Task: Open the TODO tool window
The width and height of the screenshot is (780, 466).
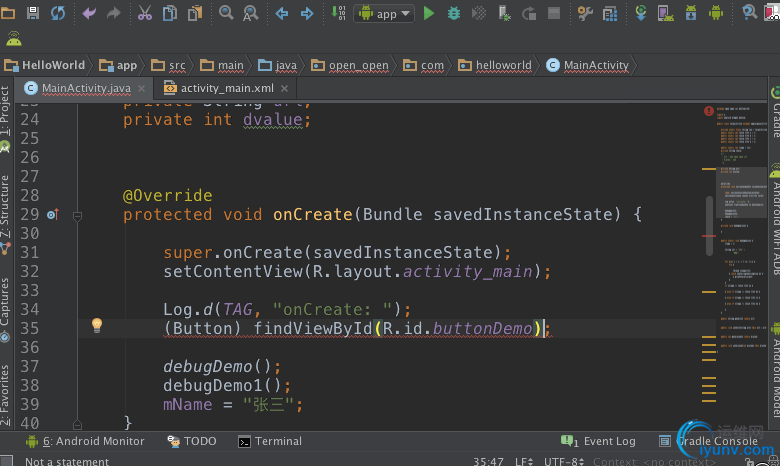Action: (192, 441)
